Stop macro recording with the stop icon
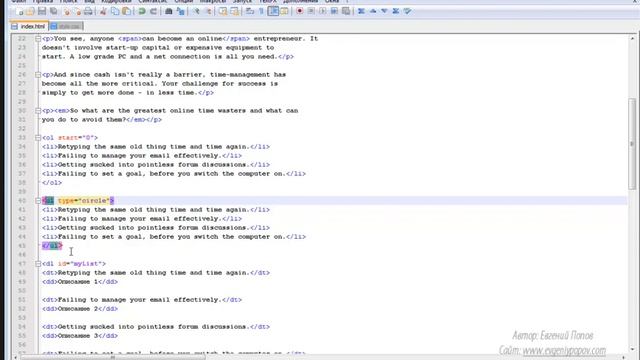This screenshot has width=640, height=360. click(311, 11)
